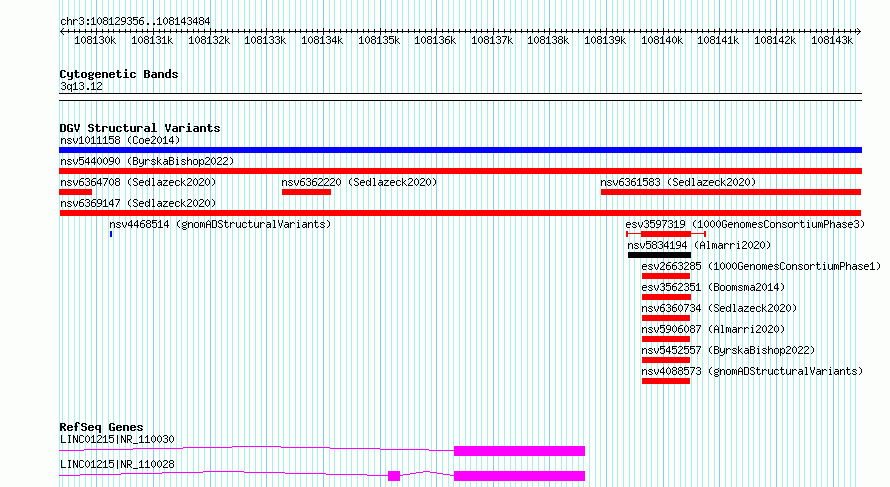Image resolution: width=890 pixels, height=487 pixels.
Task: Click the red bar under esv3562351
Action: pos(666,297)
